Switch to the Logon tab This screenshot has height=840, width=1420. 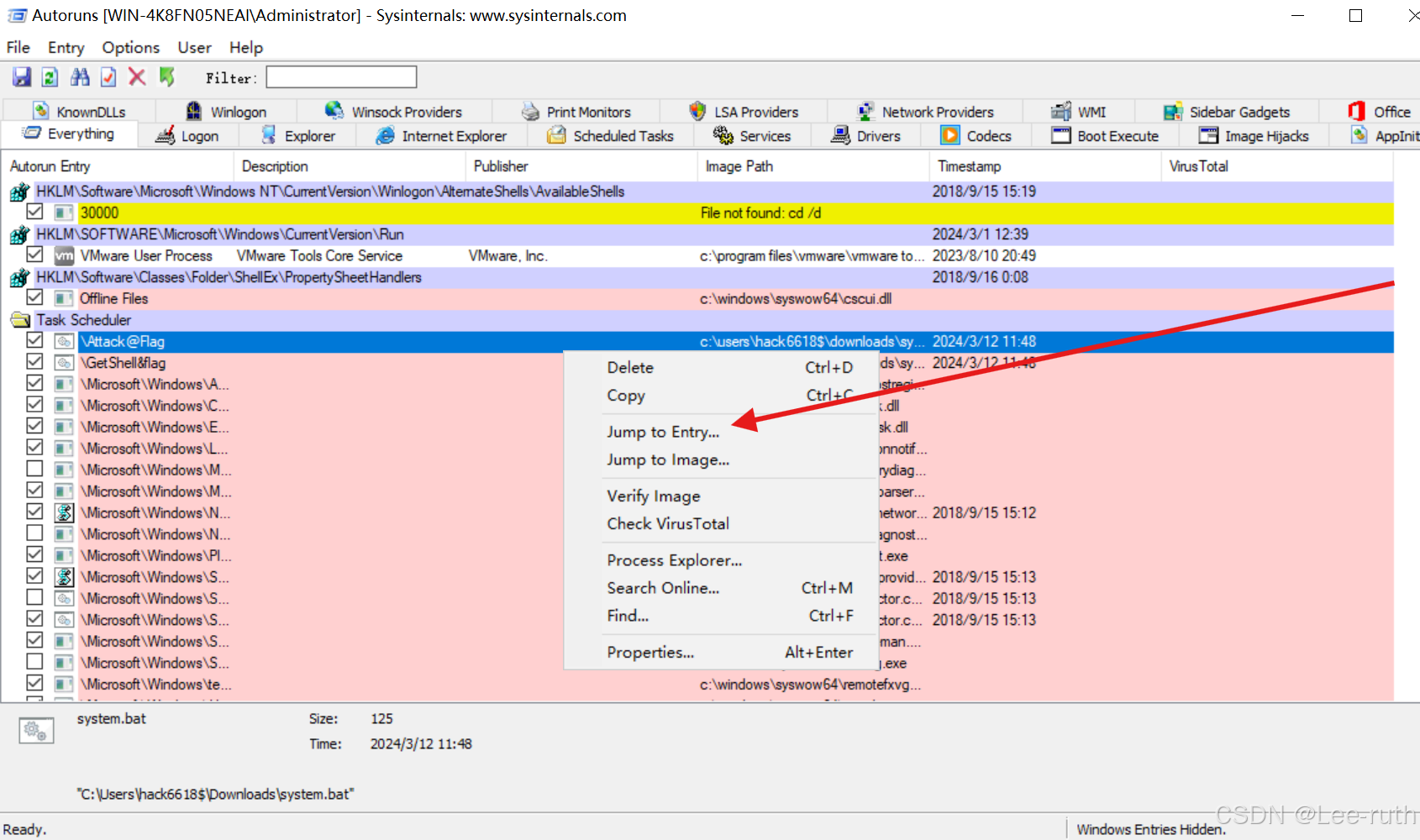coord(187,135)
